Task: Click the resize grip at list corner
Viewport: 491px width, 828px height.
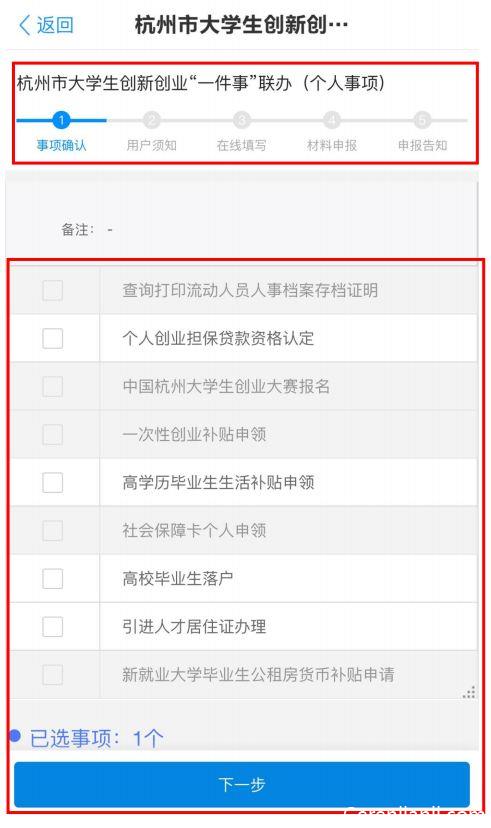Action: pyautogui.click(x=469, y=692)
